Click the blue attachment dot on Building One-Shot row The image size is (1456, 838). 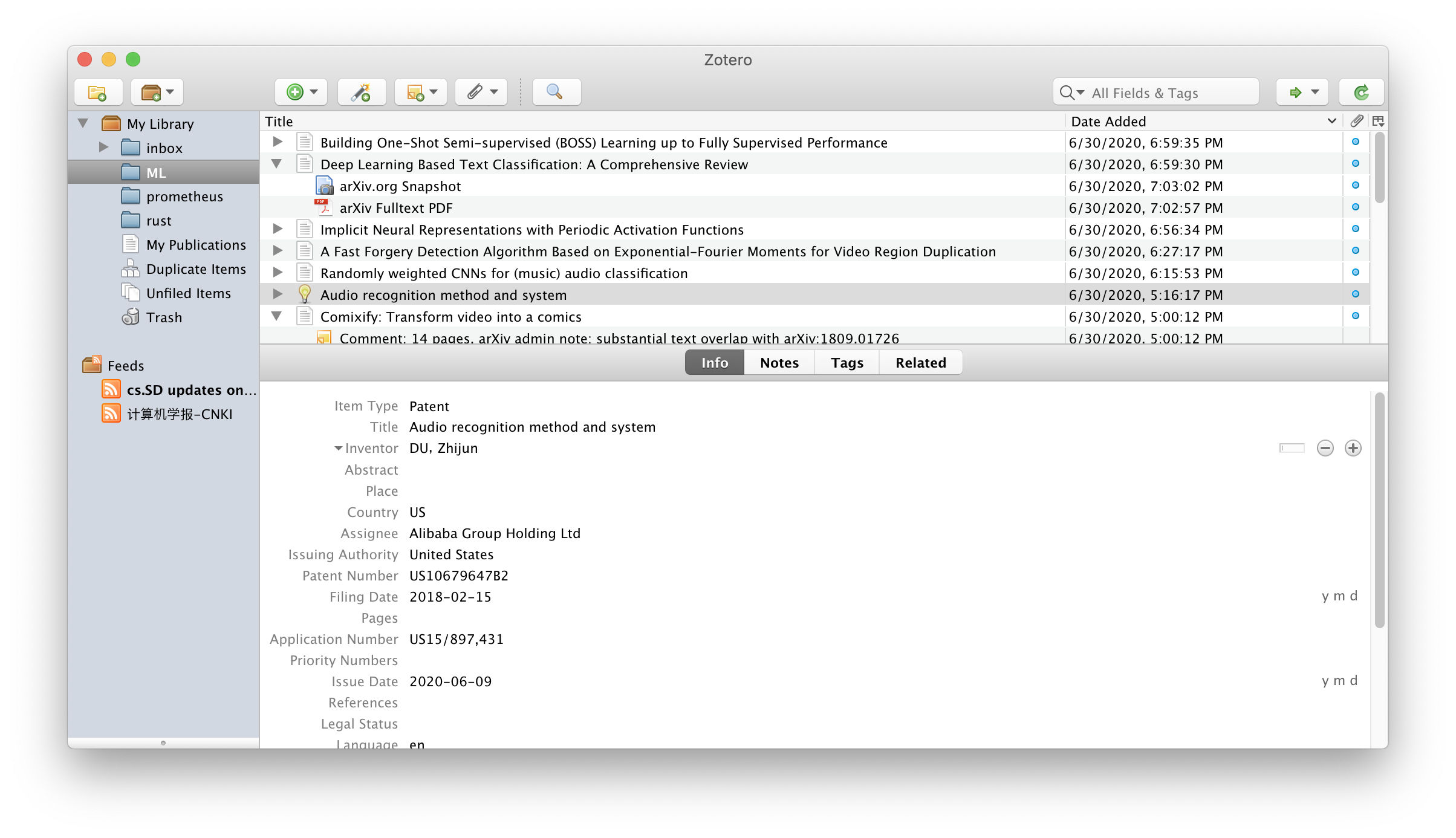(x=1356, y=142)
